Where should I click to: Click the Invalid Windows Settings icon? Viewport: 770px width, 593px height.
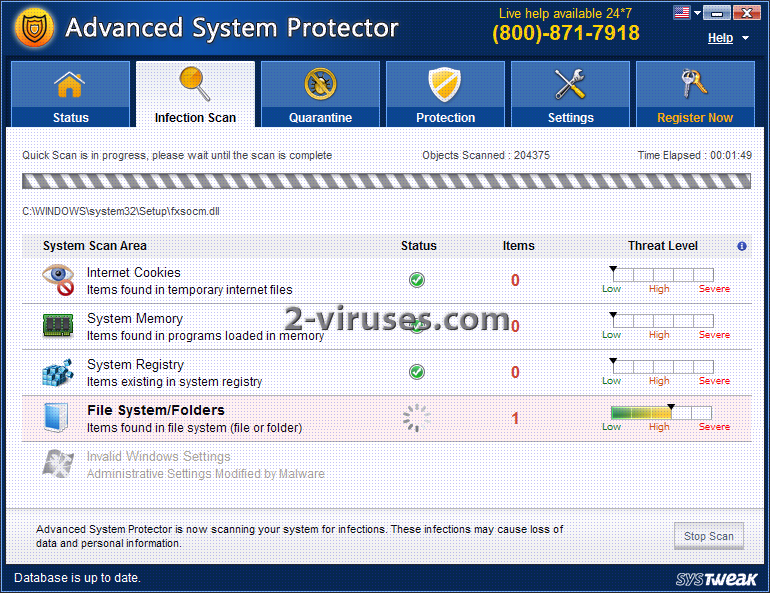click(x=58, y=464)
